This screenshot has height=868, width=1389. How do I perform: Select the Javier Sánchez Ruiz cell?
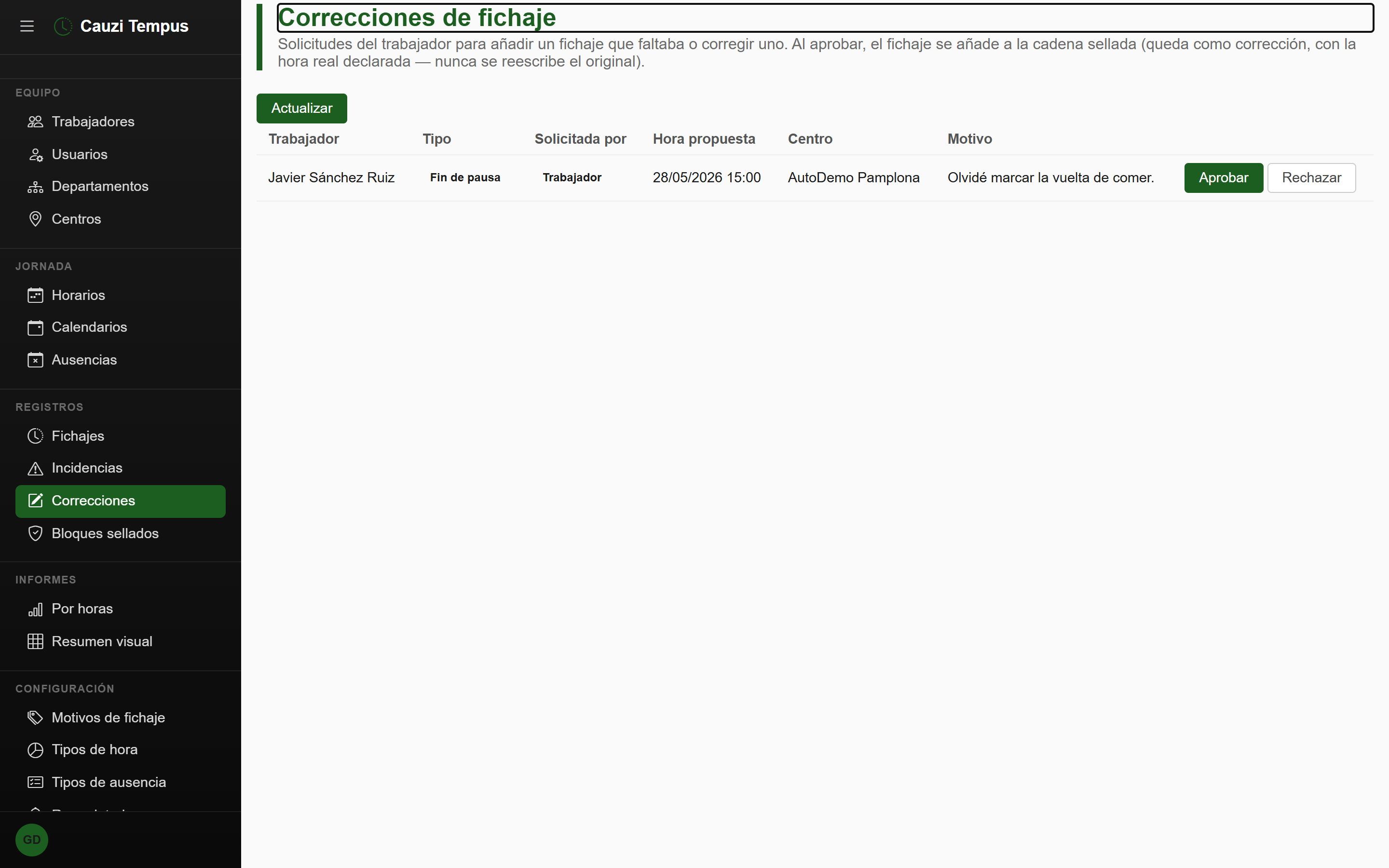(331, 178)
